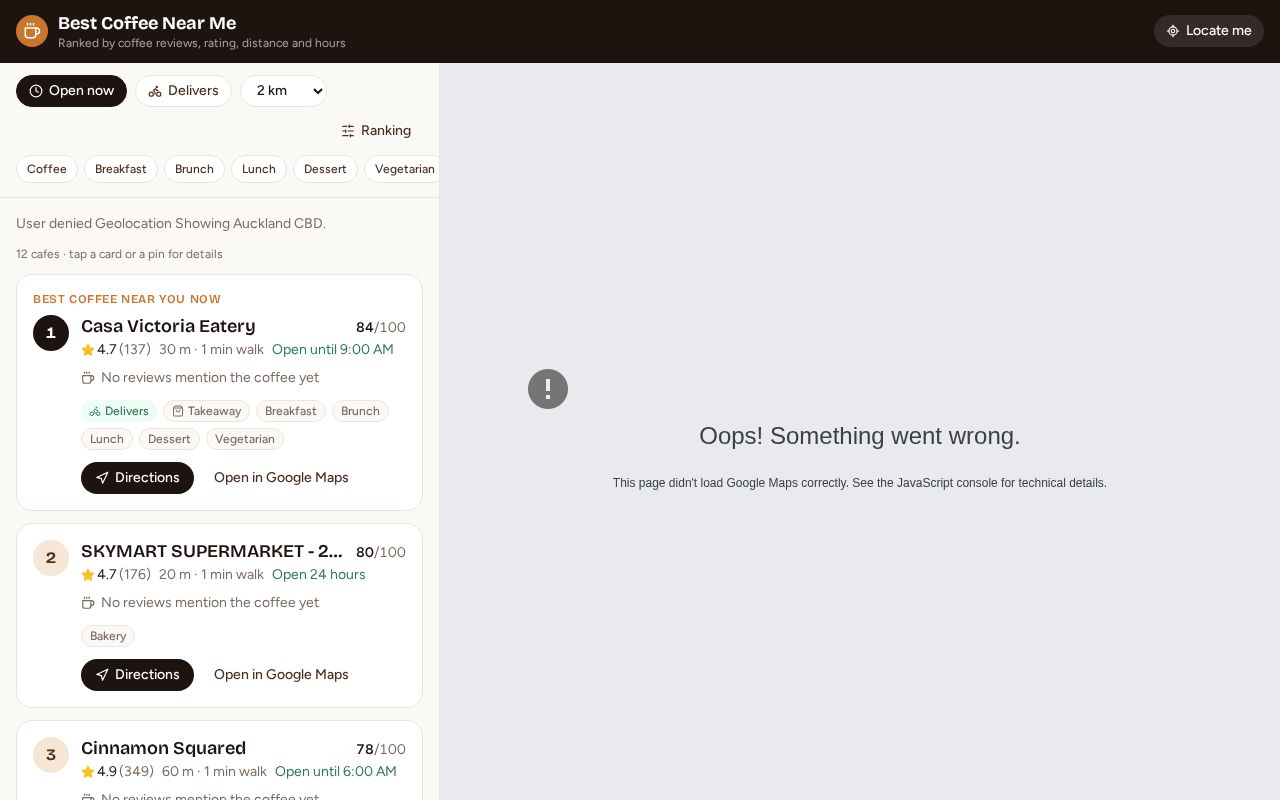Get Directions to SKYMART SUPERMARKET

tap(137, 675)
